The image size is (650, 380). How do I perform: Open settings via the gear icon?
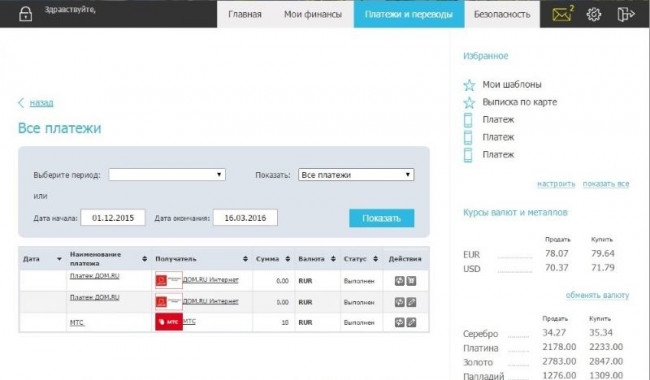[594, 15]
